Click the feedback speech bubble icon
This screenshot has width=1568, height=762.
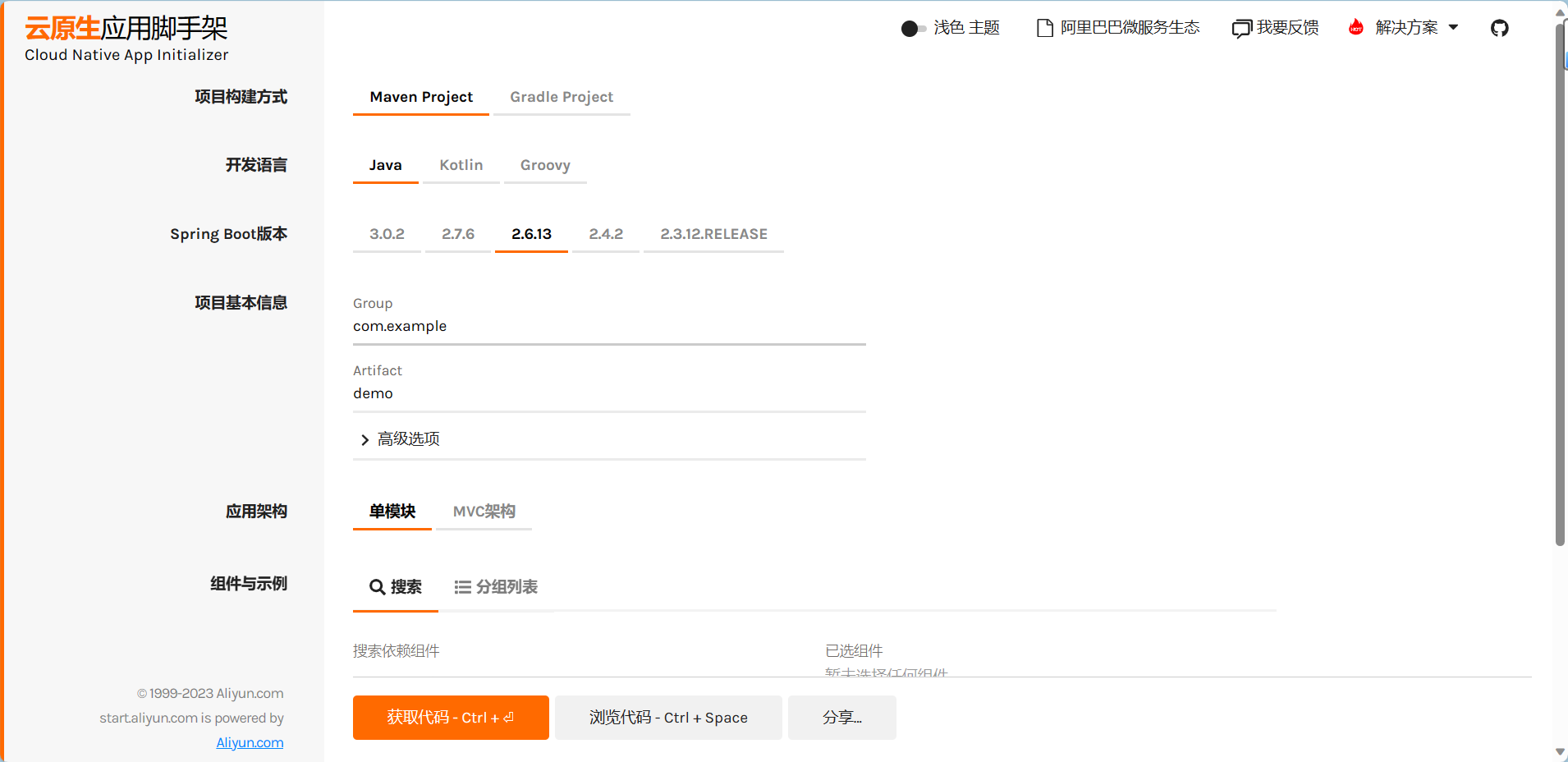(x=1241, y=29)
